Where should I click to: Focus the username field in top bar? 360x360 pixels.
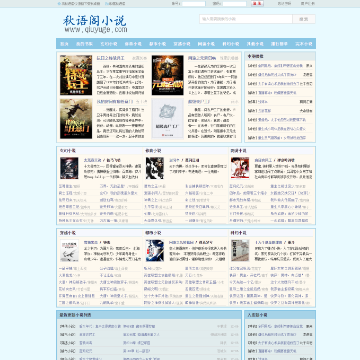pyautogui.click(x=194, y=4)
